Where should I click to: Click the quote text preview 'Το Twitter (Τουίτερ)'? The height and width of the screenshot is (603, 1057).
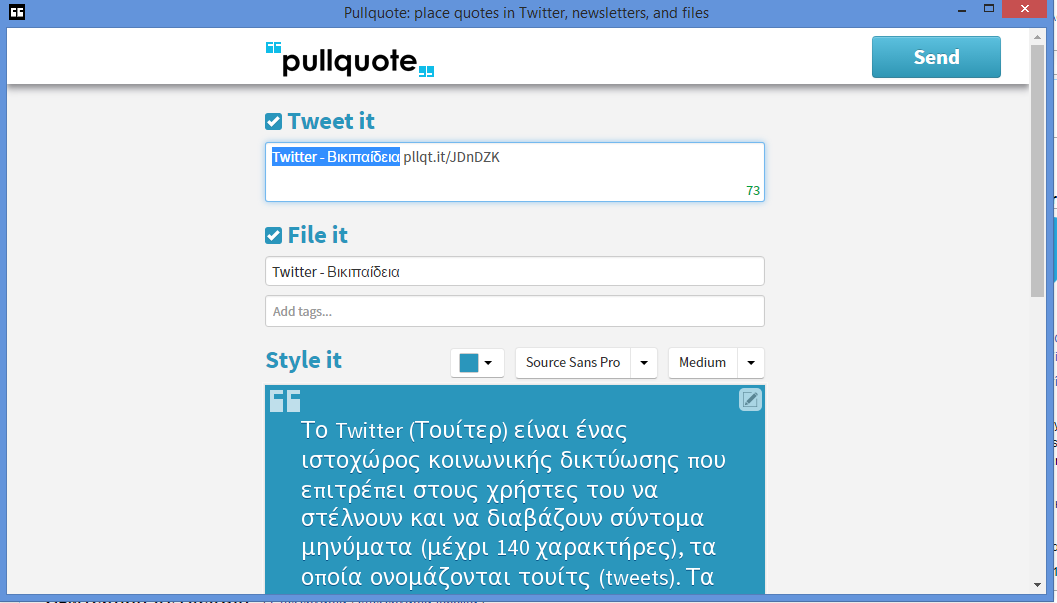point(404,430)
